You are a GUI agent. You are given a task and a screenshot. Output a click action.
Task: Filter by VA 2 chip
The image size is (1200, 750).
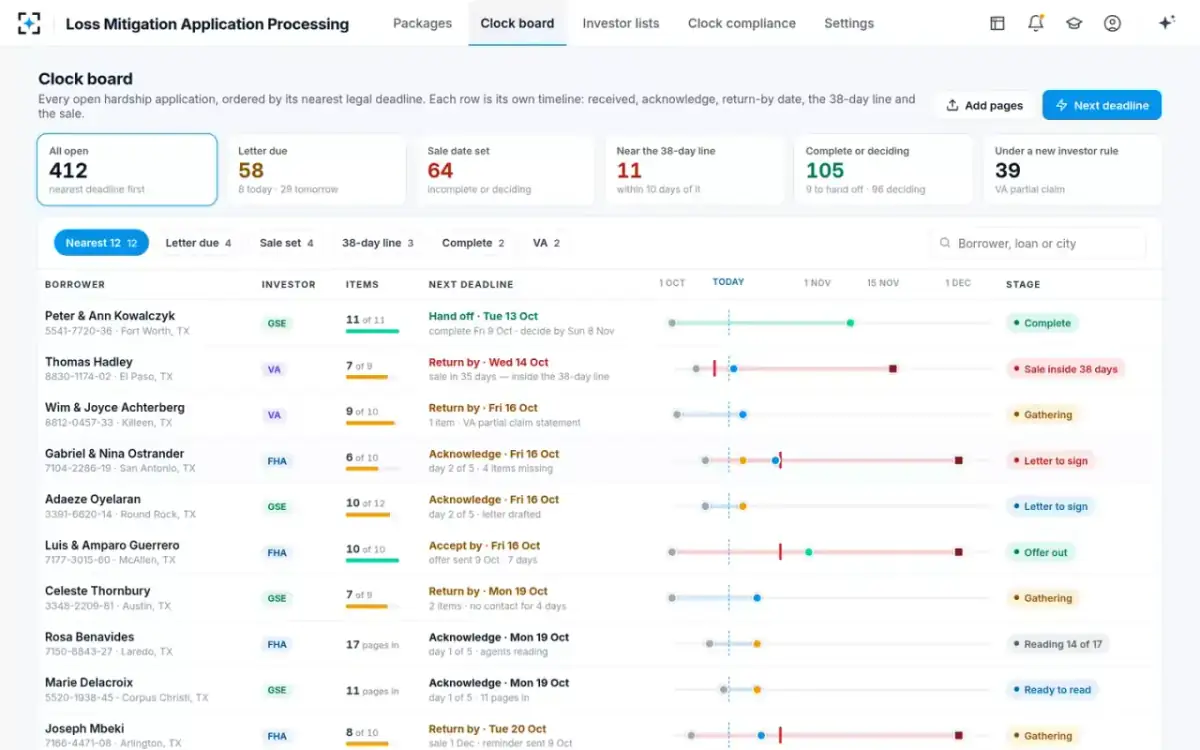tap(546, 243)
